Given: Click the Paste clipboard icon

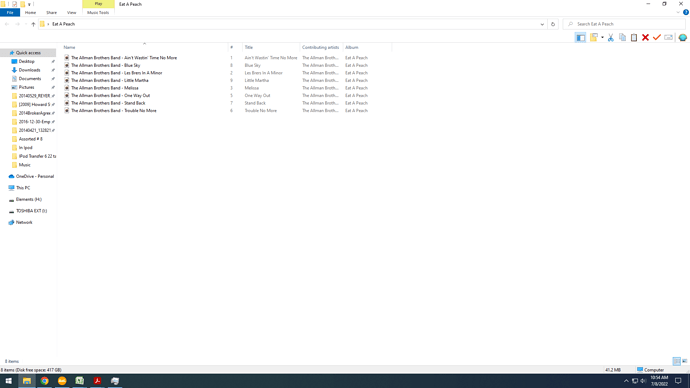Looking at the screenshot, I should click(x=634, y=38).
